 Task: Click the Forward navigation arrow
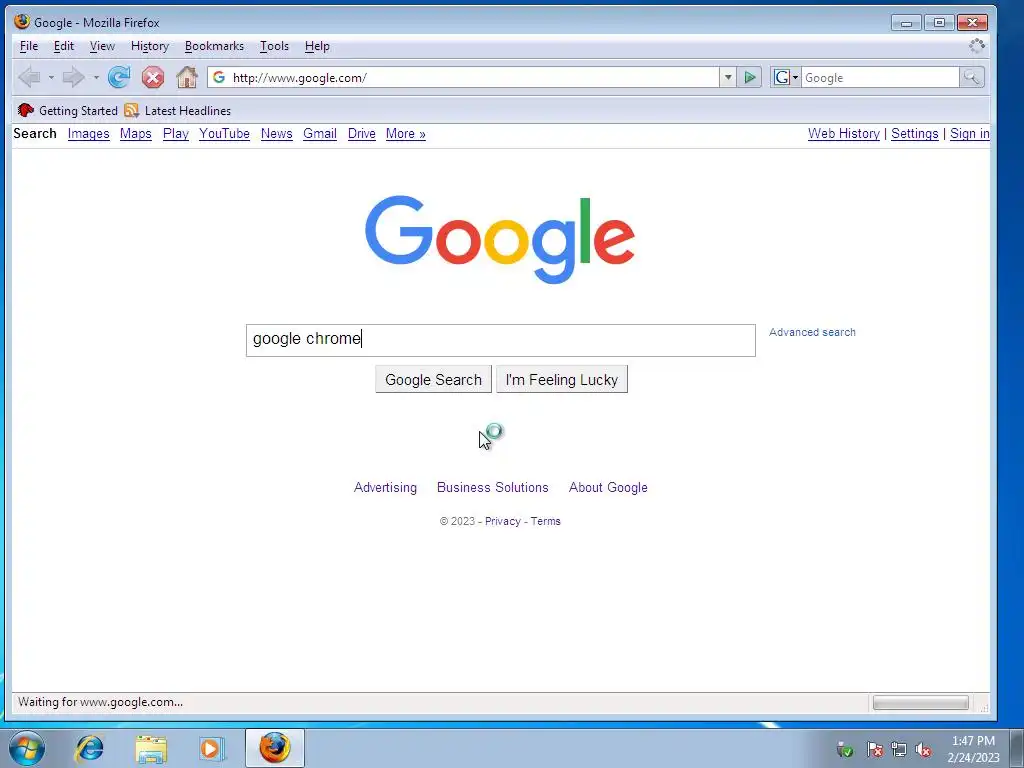72,78
